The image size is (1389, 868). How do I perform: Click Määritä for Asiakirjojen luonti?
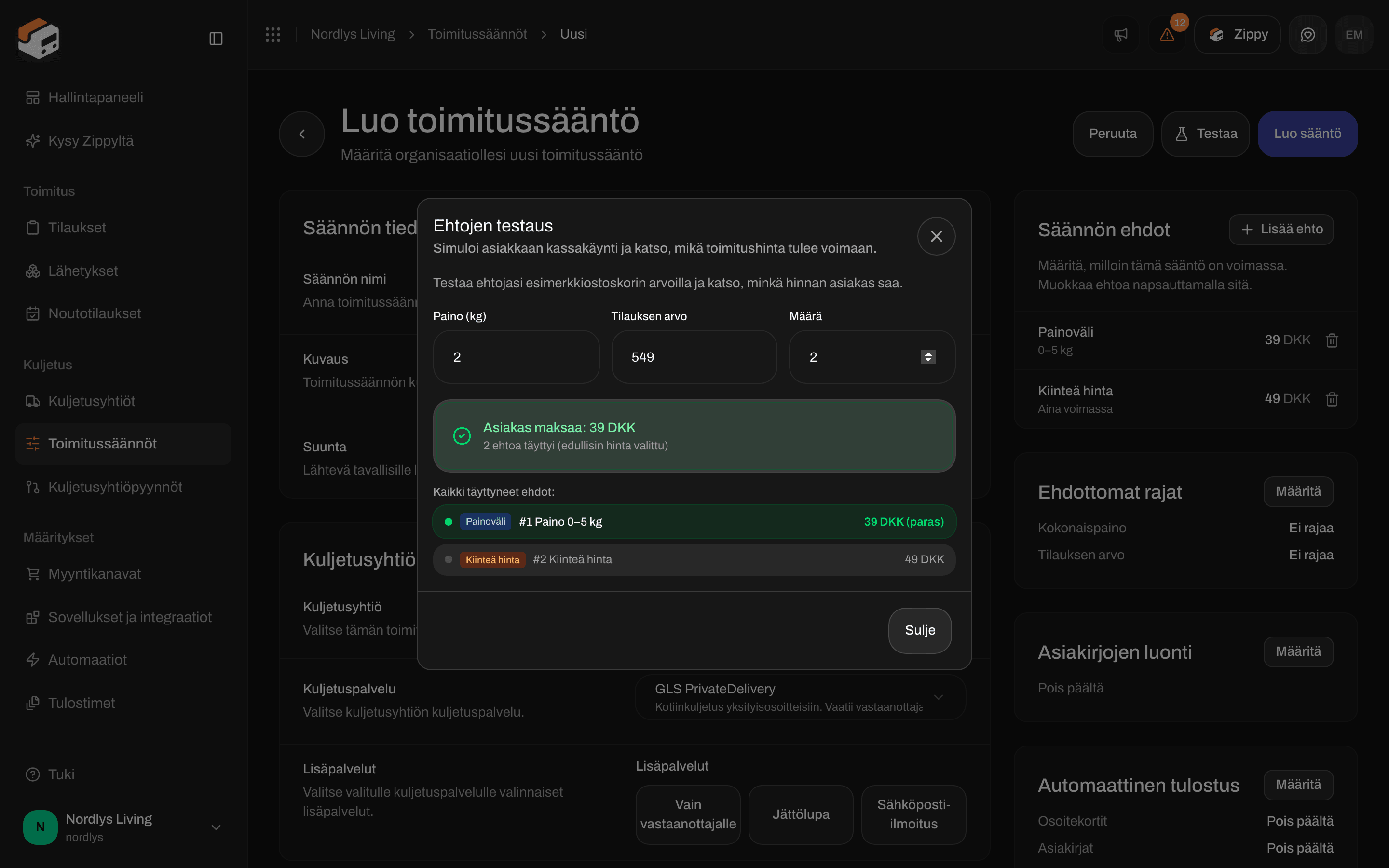(x=1298, y=652)
